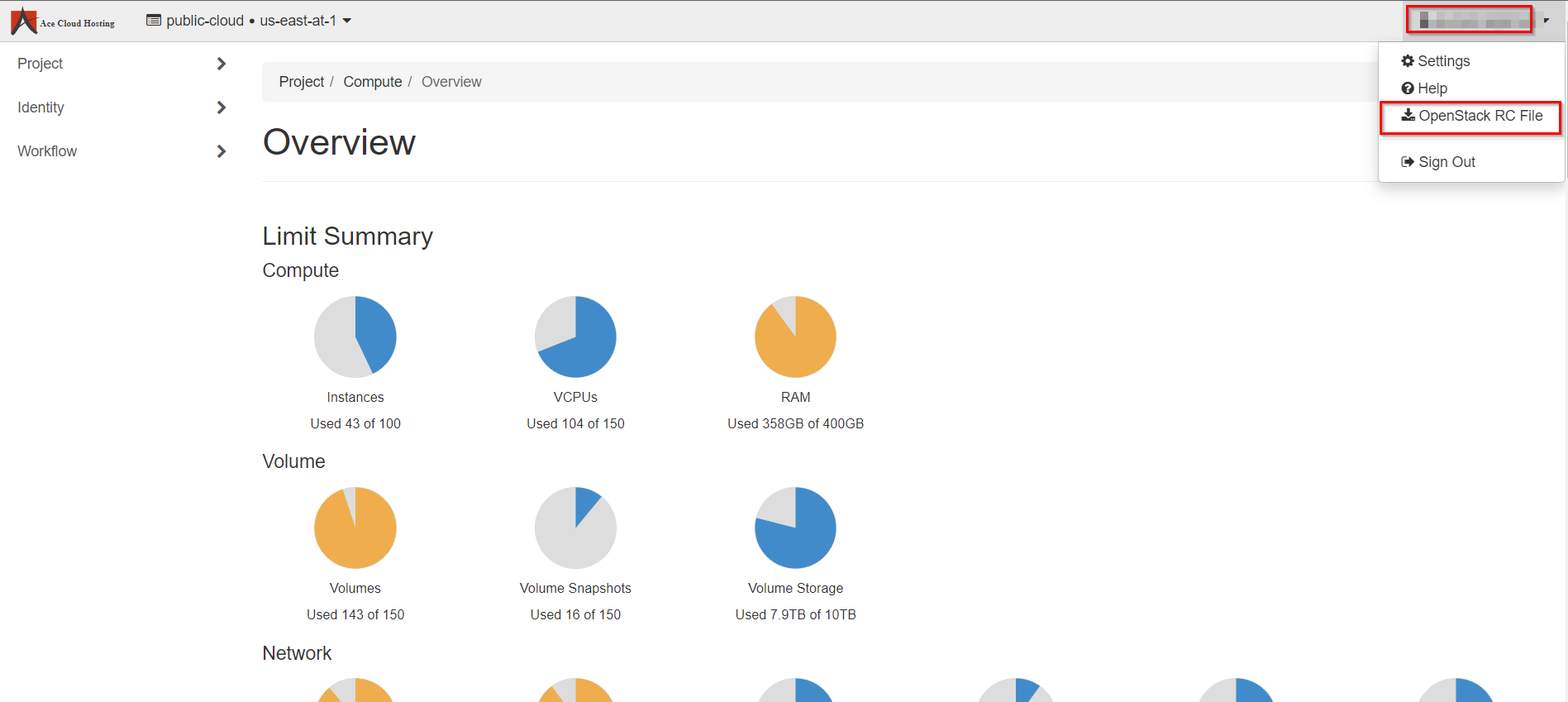Viewport: 1568px width, 702px height.
Task: Click the Compute section heading under Limit Summary
Action: click(301, 270)
